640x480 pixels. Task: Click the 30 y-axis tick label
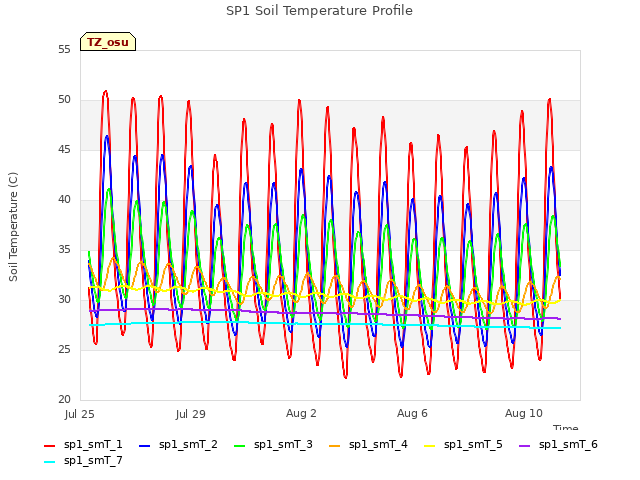(x=64, y=300)
